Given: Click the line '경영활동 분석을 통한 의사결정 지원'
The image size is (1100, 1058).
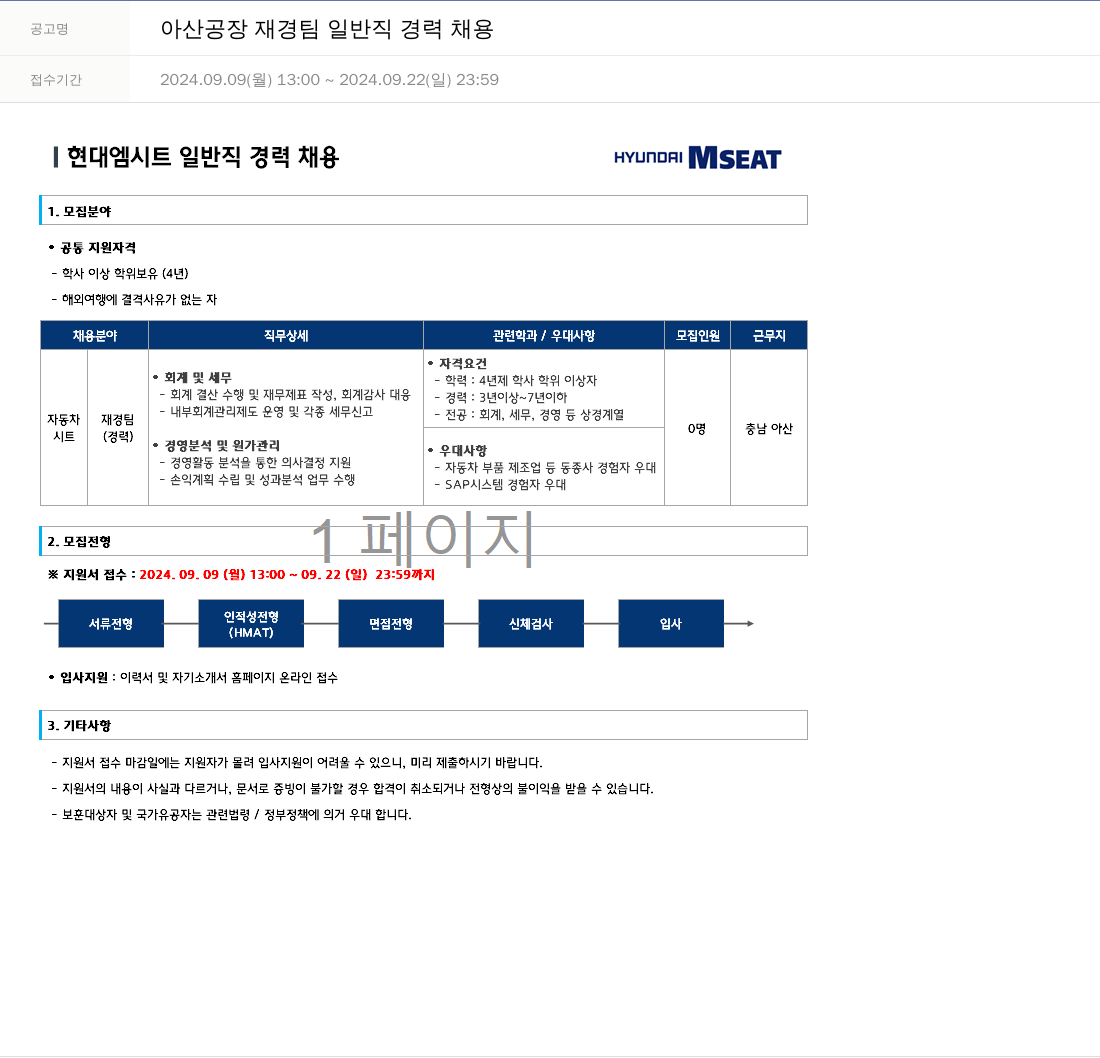Looking at the screenshot, I should [260, 462].
